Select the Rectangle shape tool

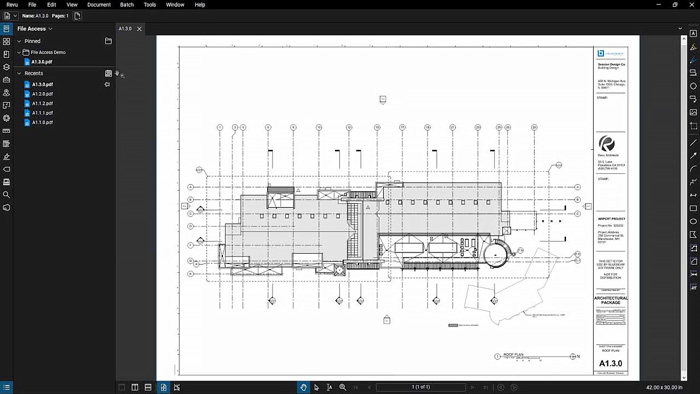click(x=693, y=208)
